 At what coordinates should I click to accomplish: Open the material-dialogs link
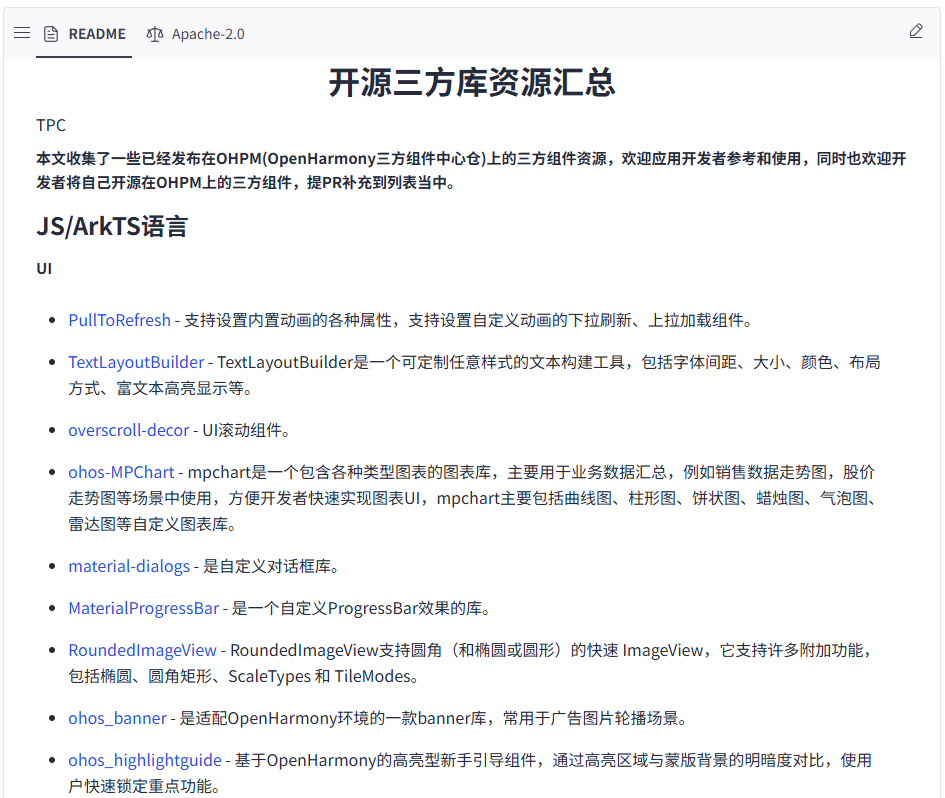(129, 567)
